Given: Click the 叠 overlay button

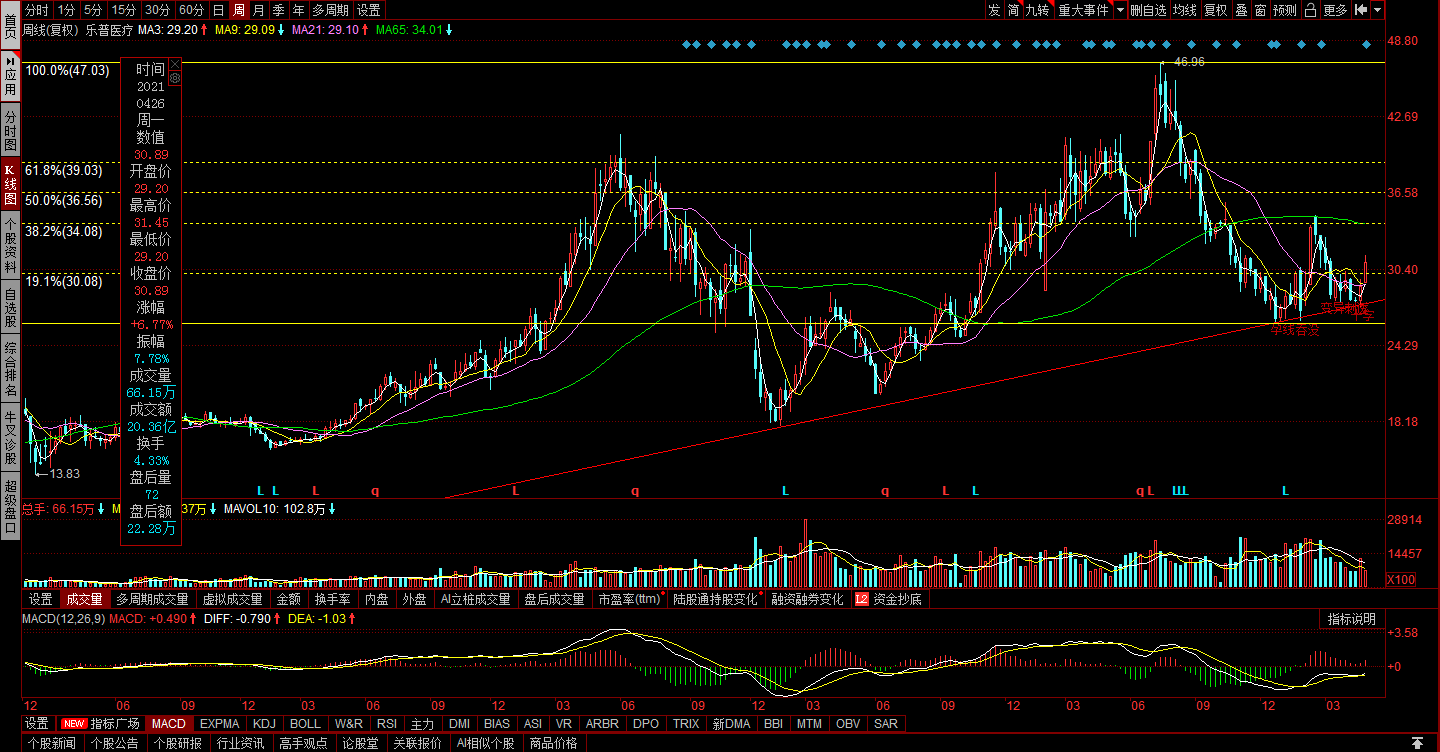Looking at the screenshot, I should [1241, 10].
